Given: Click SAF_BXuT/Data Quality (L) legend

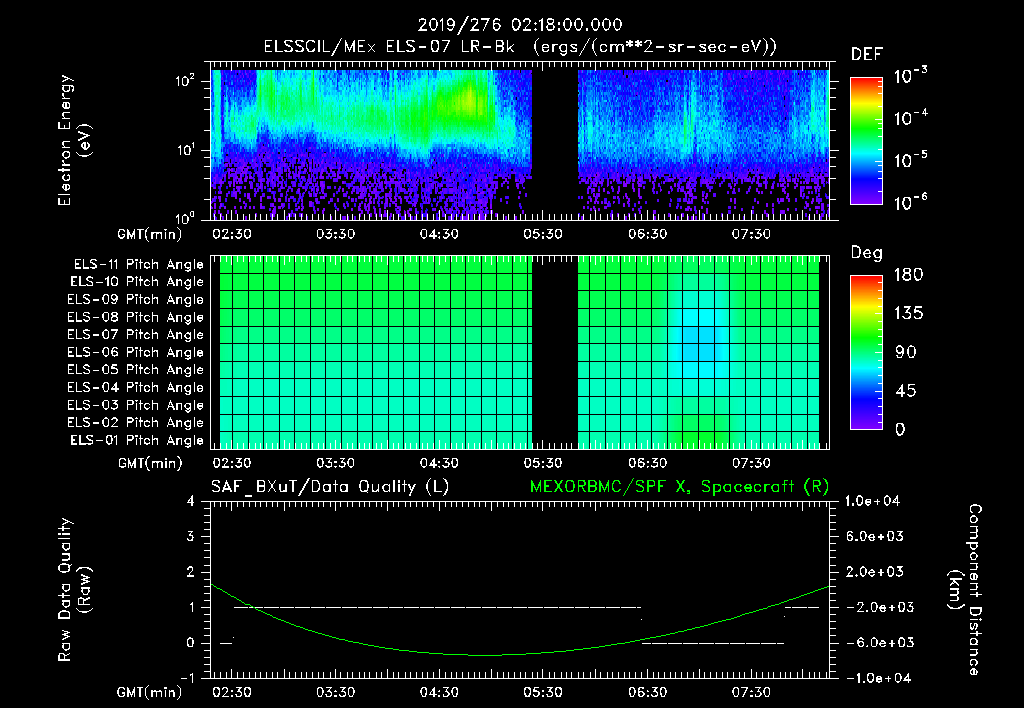Looking at the screenshot, I should click(330, 487).
